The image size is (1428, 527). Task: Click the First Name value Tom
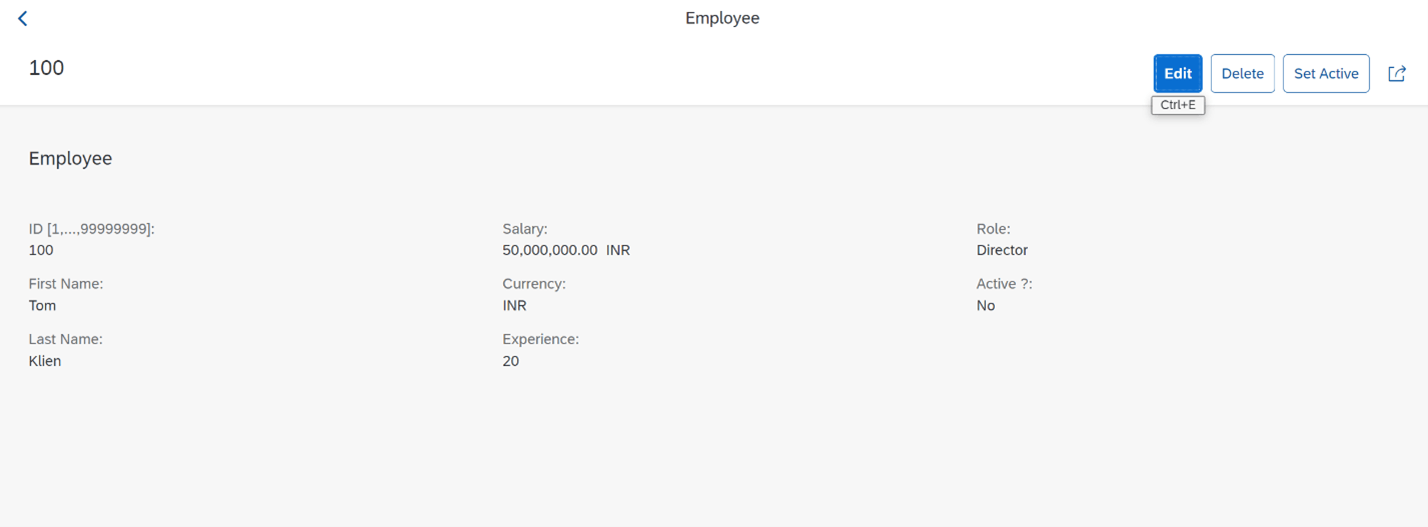[42, 305]
